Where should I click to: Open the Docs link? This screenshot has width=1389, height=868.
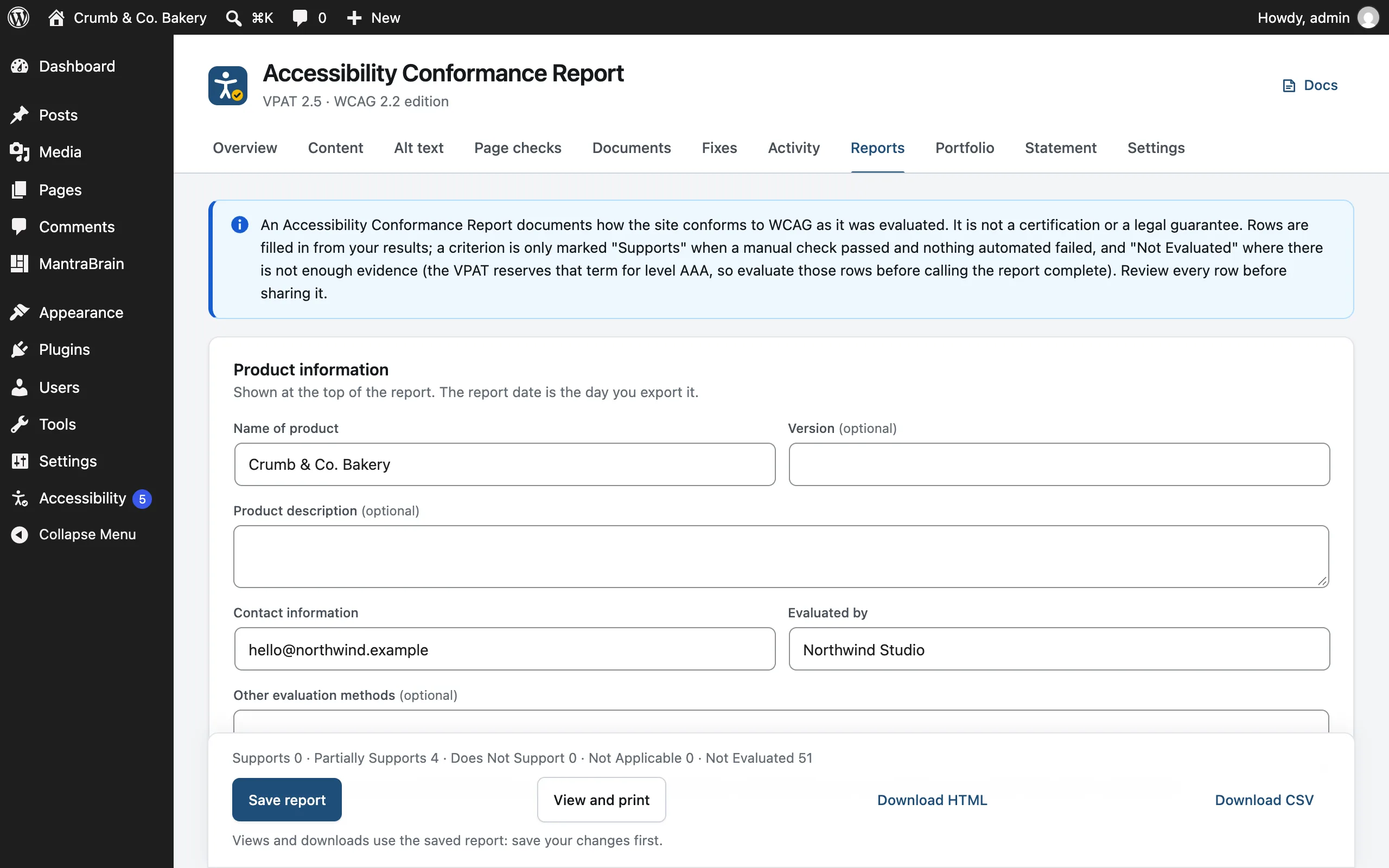coord(1310,86)
